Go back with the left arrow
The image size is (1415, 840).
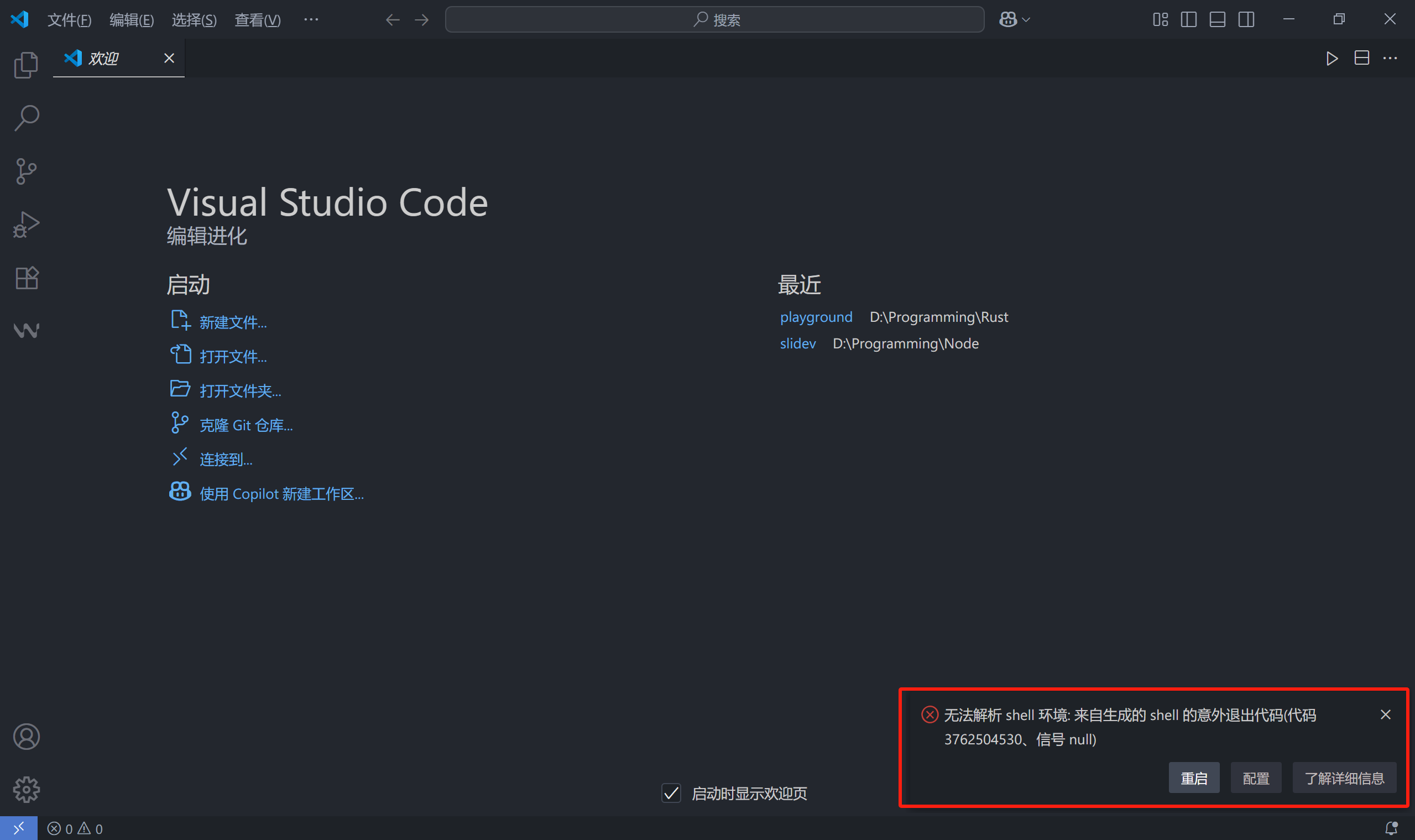click(392, 20)
